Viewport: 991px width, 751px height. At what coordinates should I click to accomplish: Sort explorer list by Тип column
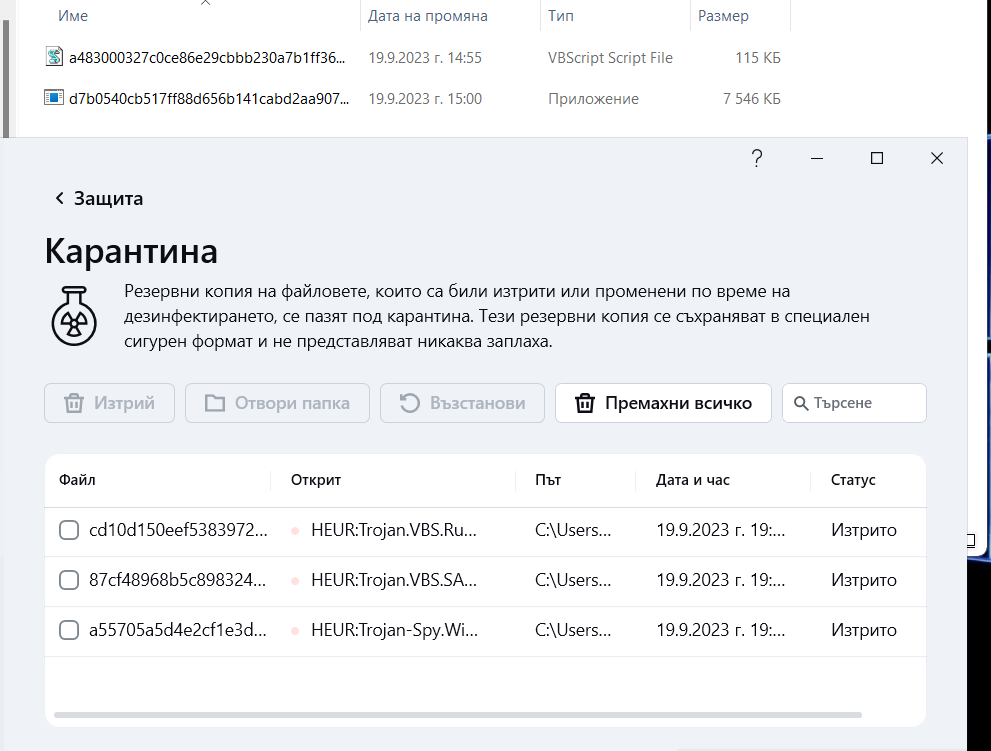click(561, 16)
